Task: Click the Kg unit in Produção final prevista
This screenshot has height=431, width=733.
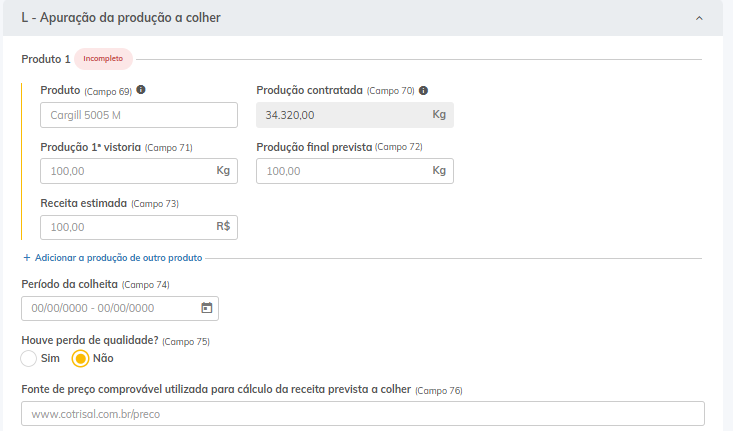Action: click(439, 171)
